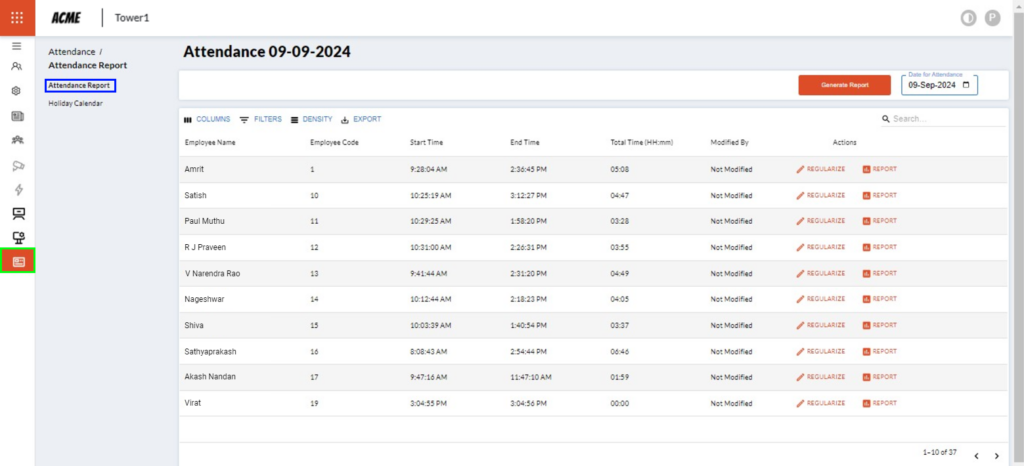Click the lightning bolt sidebar icon

[17, 189]
